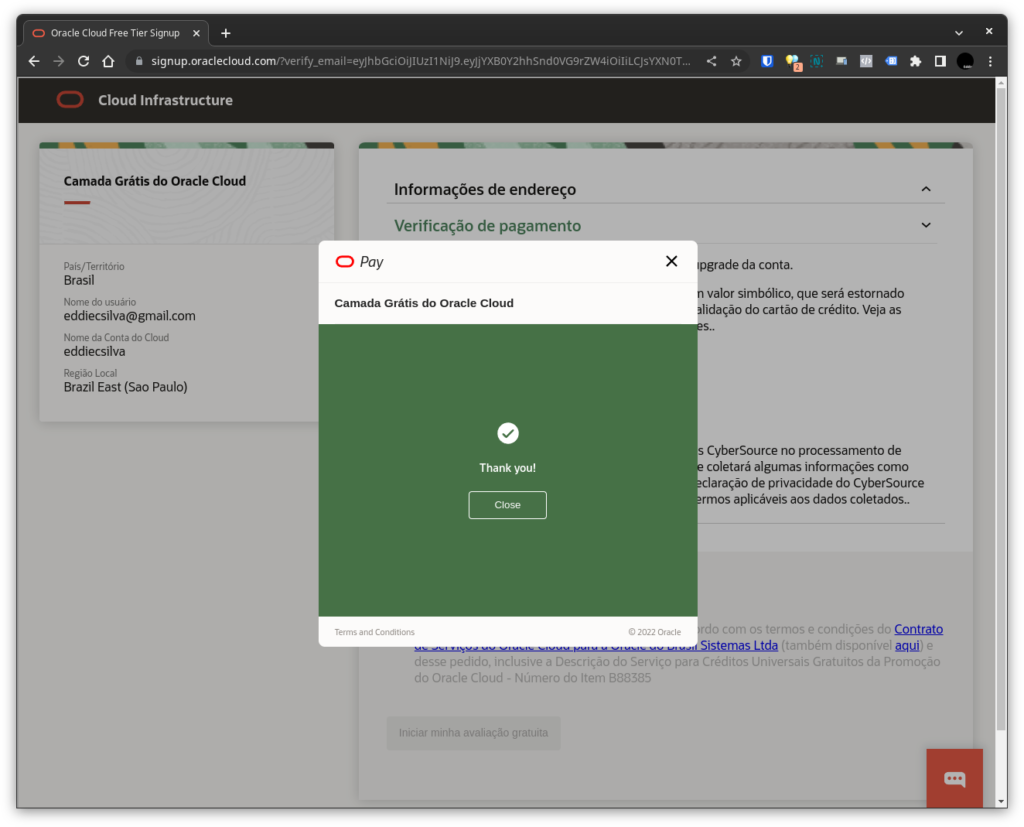Open Terms and Conditions link in dialog
The height and width of the screenshot is (827, 1024).
pos(374,632)
